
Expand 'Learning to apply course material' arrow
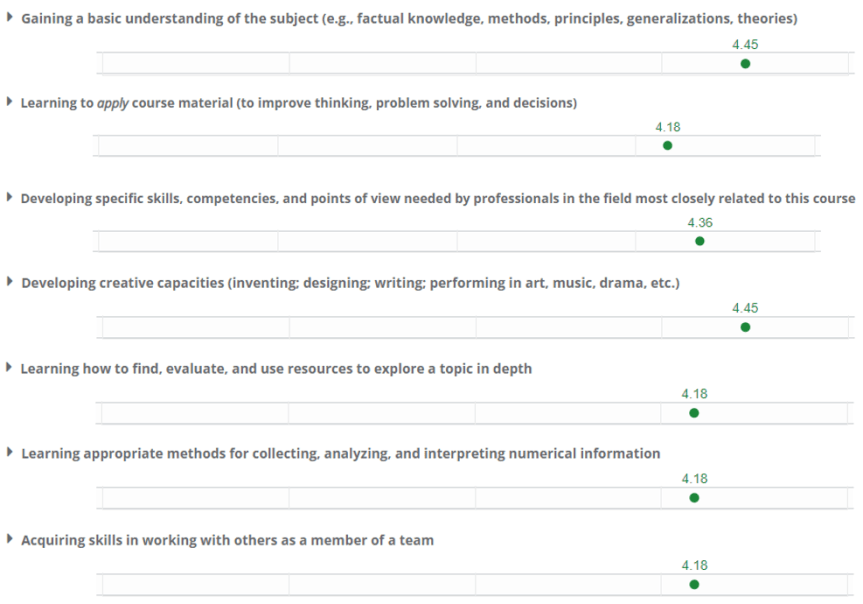(x=10, y=102)
